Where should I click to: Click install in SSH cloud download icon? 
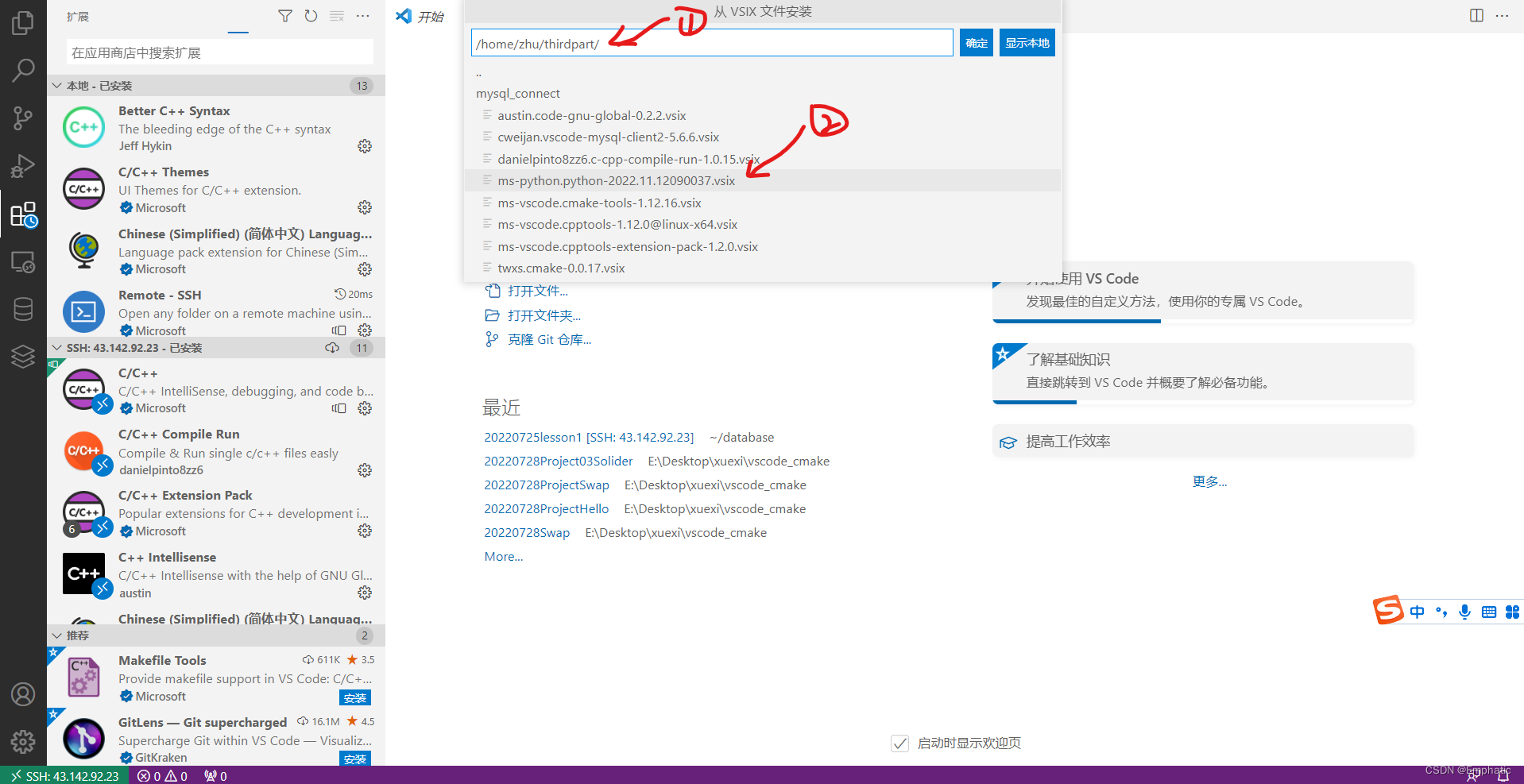point(332,348)
